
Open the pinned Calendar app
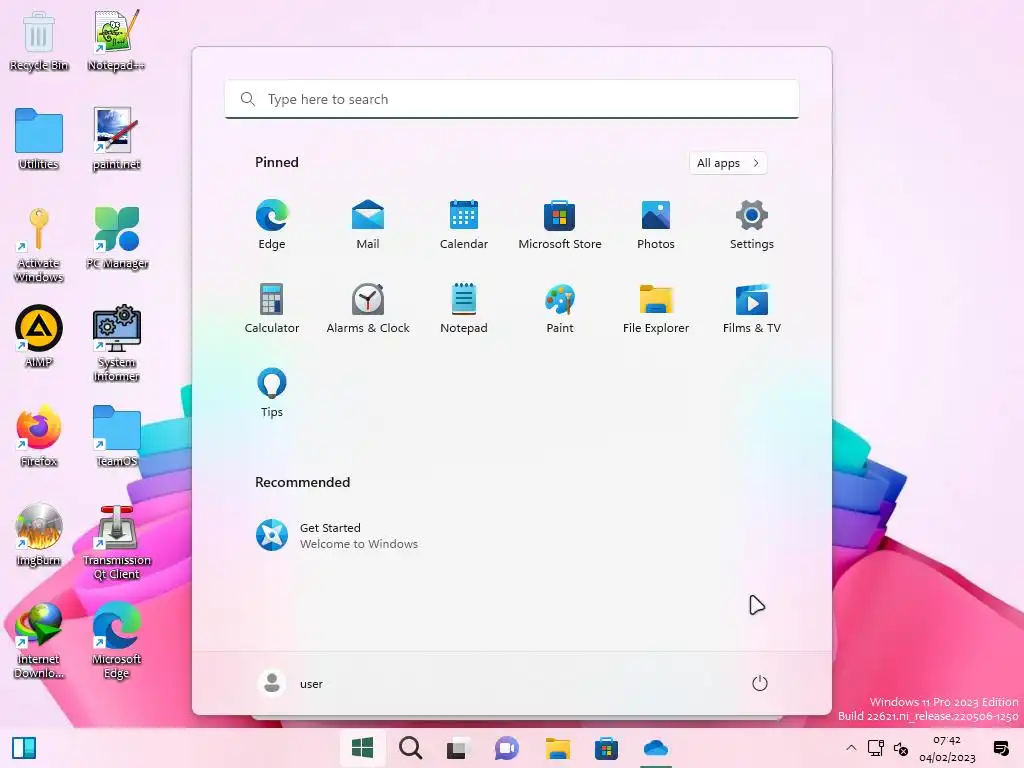click(464, 224)
